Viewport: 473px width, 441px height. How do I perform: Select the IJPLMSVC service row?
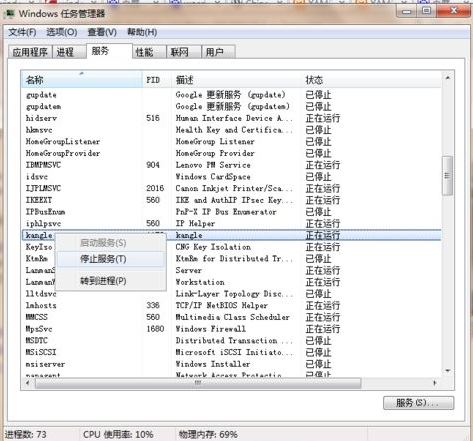[232, 188]
